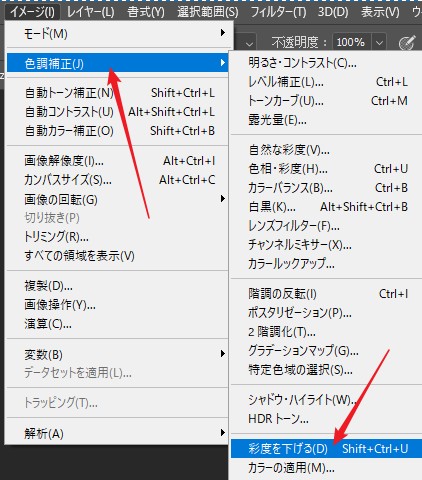
Task: Open 特定色域の選択(S) dialog
Action: pyautogui.click(x=326, y=370)
